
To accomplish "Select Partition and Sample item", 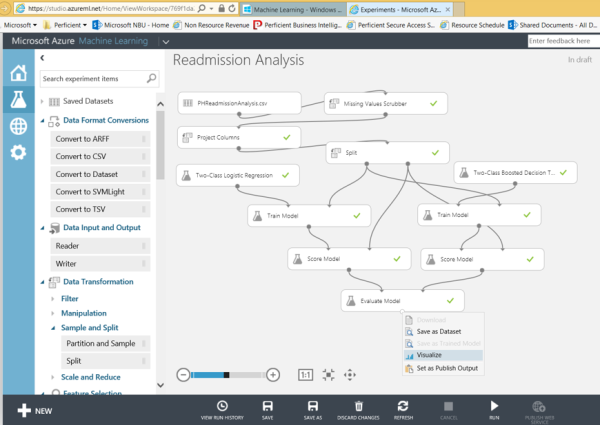I will pos(106,344).
